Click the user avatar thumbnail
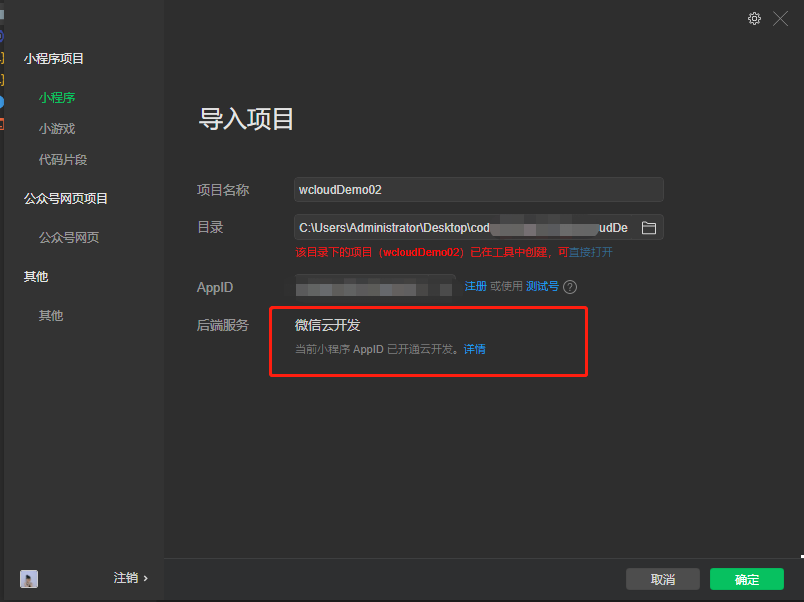Screen dimensions: 804x602 coord(29,579)
